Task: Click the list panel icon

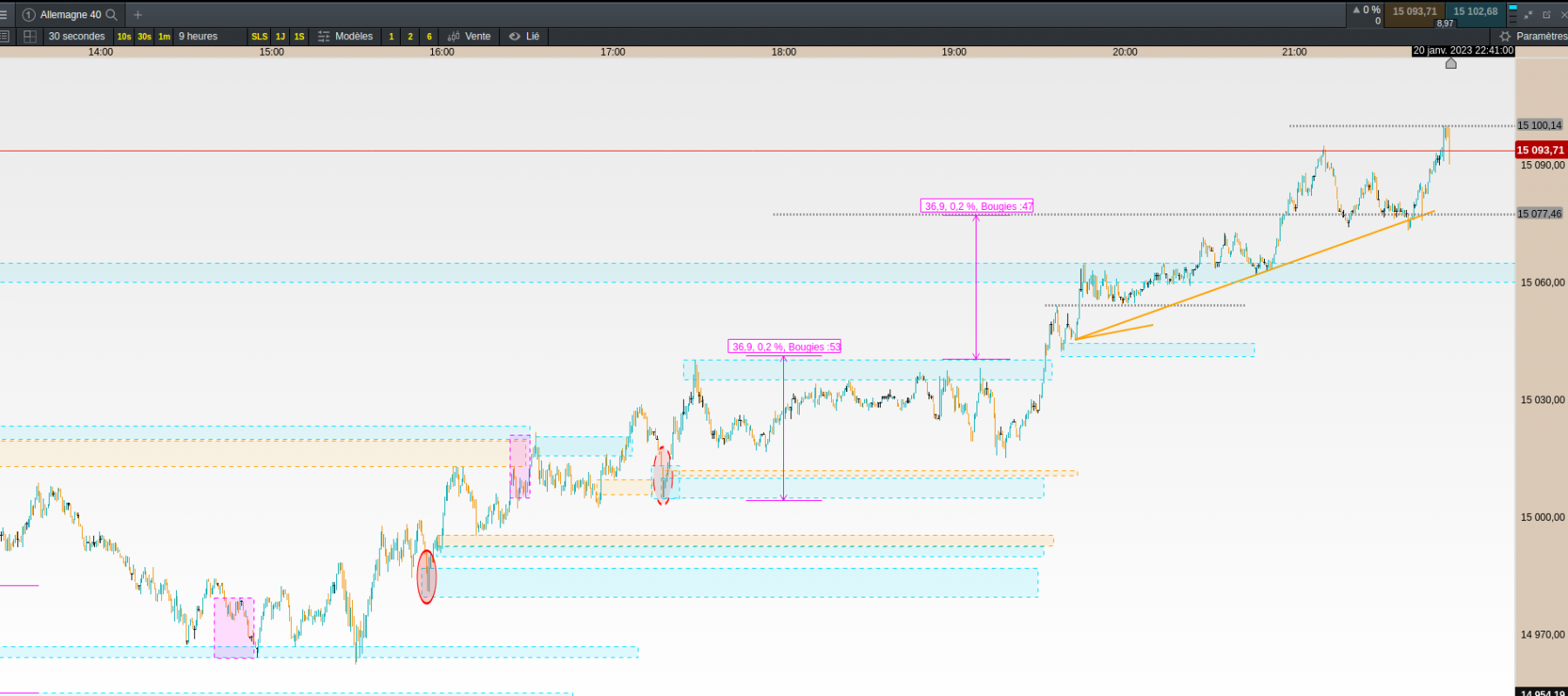Action: [4, 37]
